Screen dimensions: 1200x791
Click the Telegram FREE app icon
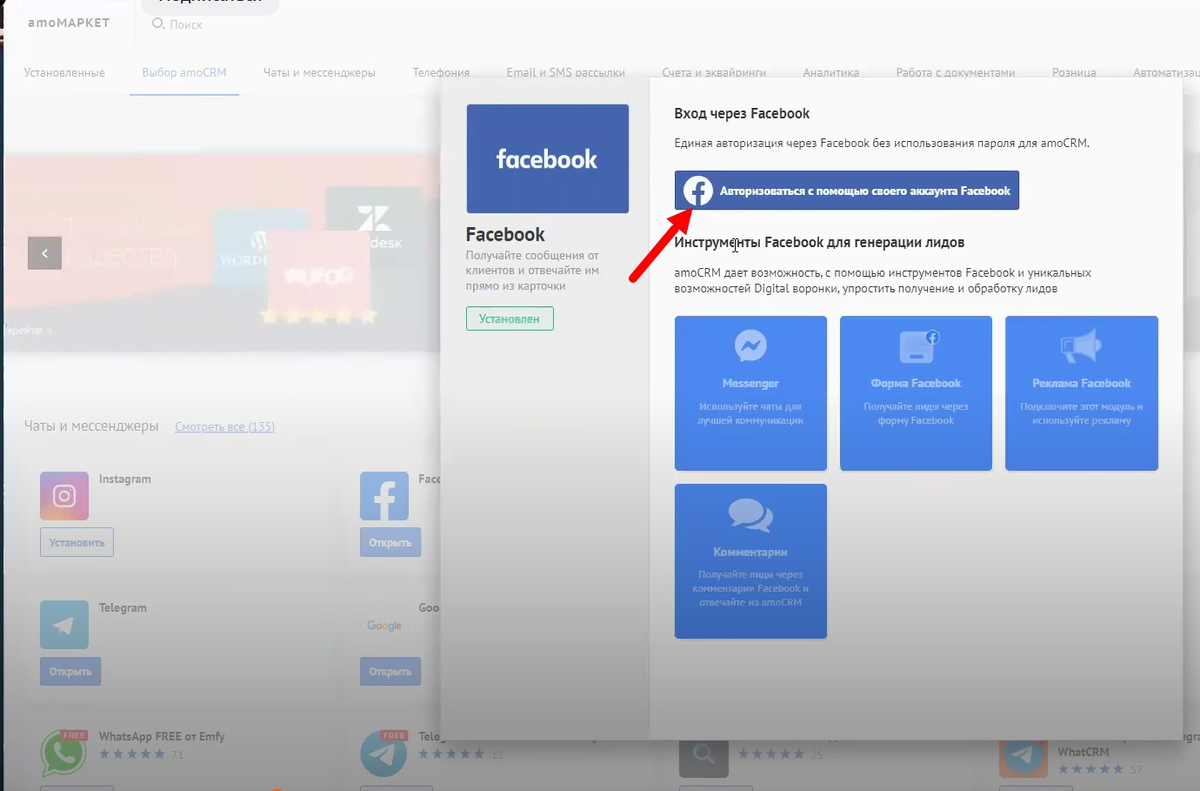[x=384, y=753]
